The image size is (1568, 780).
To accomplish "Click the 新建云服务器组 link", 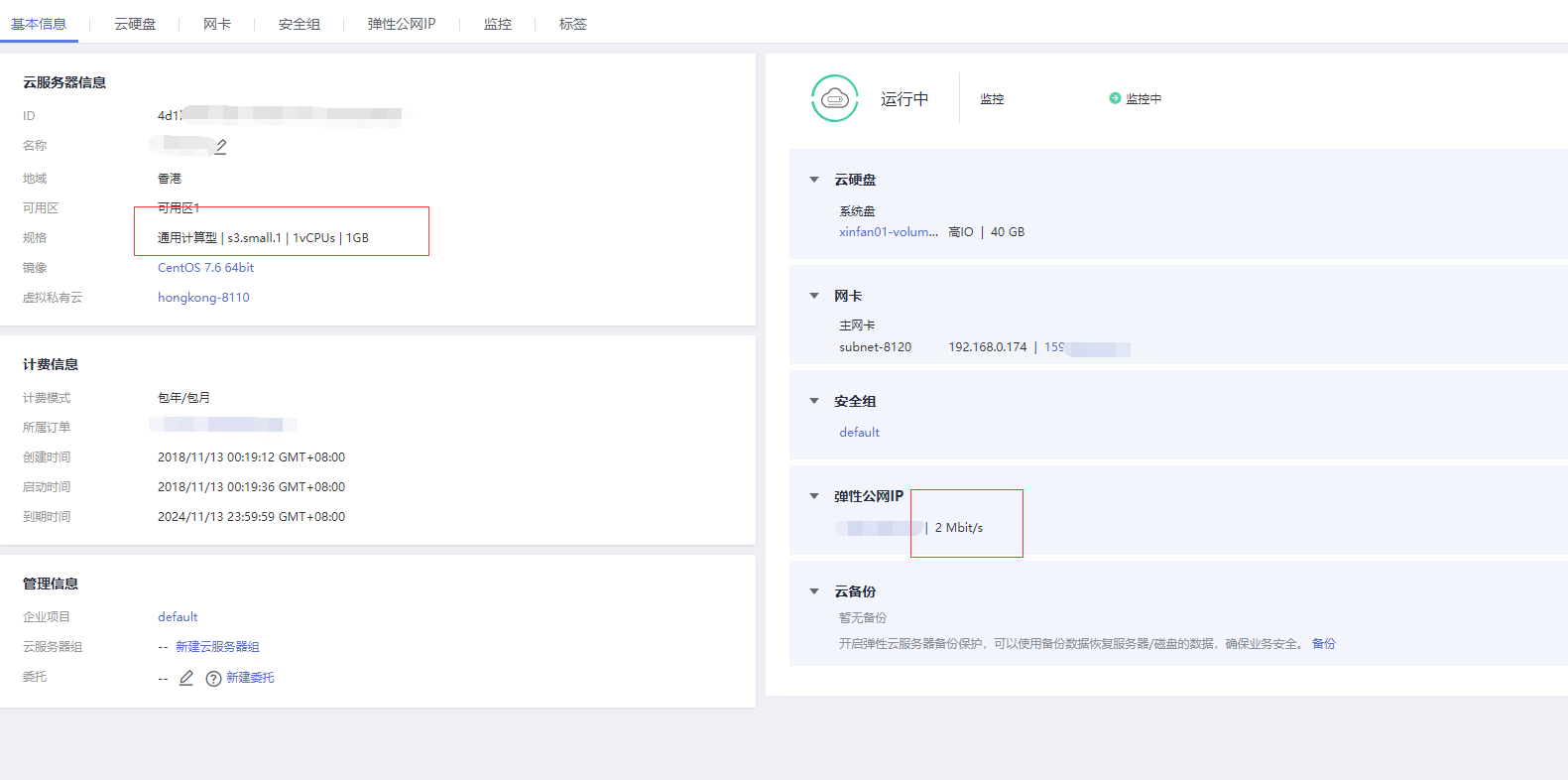I will [217, 647].
